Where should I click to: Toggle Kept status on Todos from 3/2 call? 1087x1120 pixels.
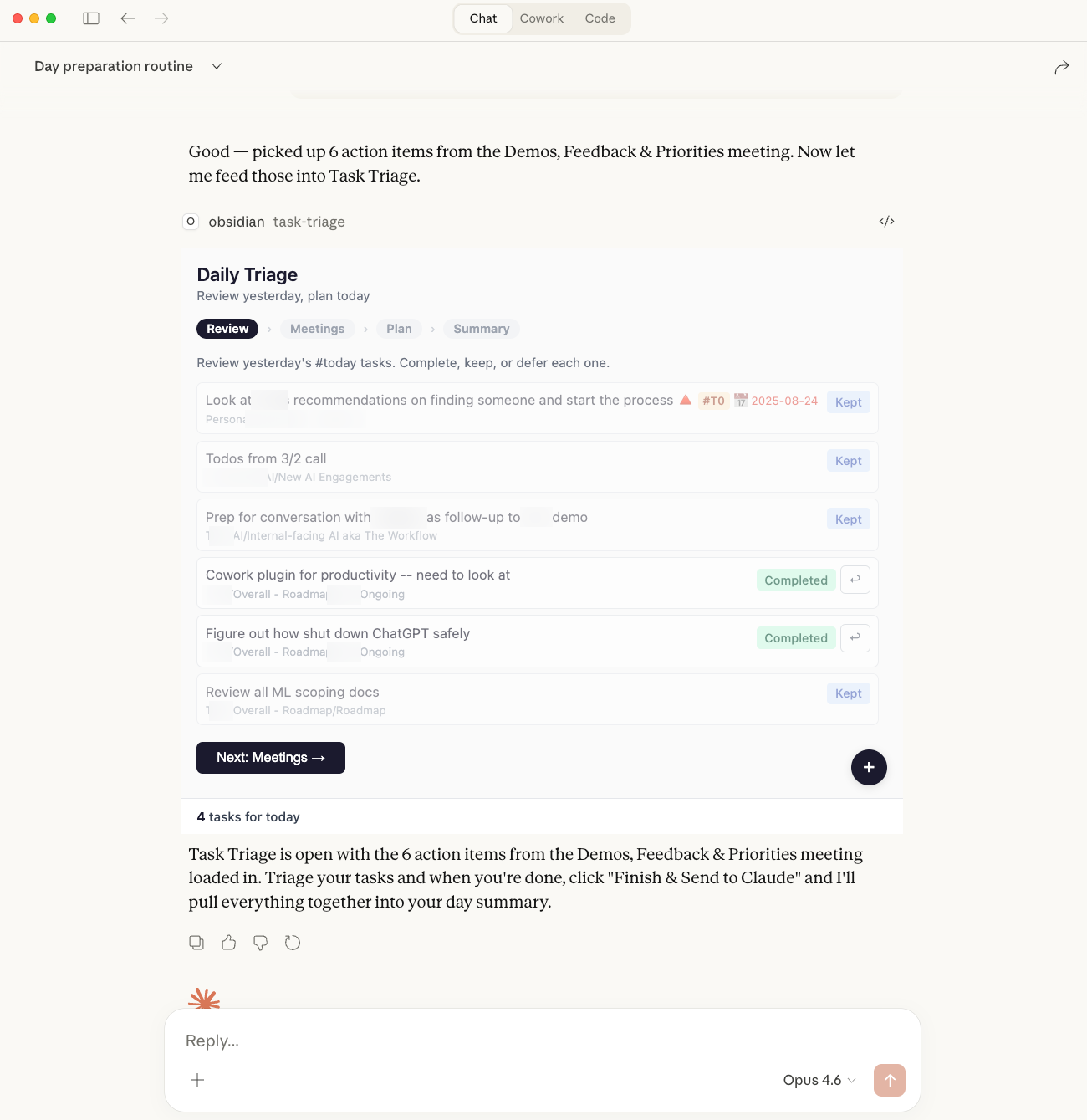(x=848, y=461)
